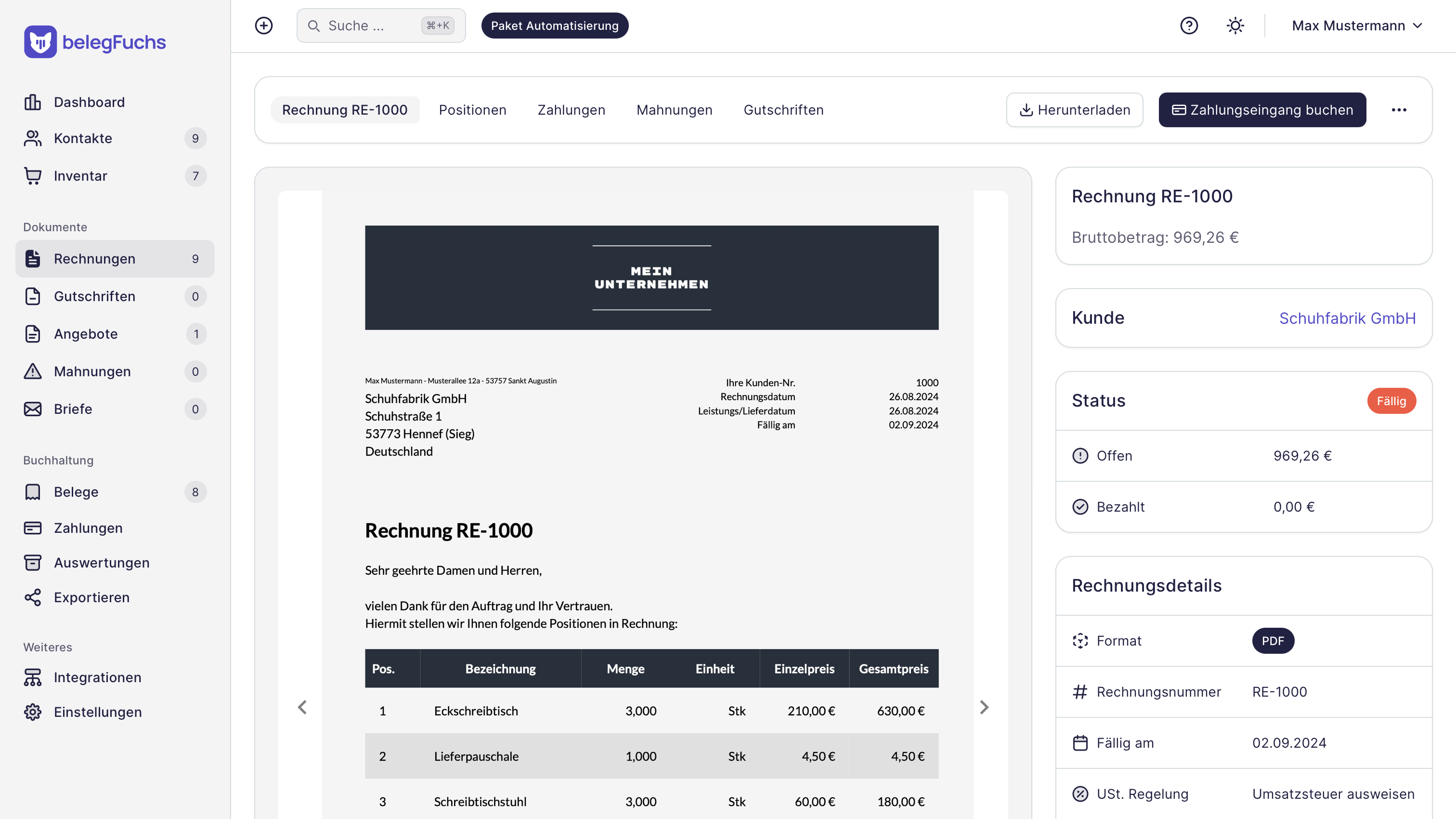Screen dimensions: 1456x819
Task: Select the Kontakte people icon in sidebar
Action: 33,138
